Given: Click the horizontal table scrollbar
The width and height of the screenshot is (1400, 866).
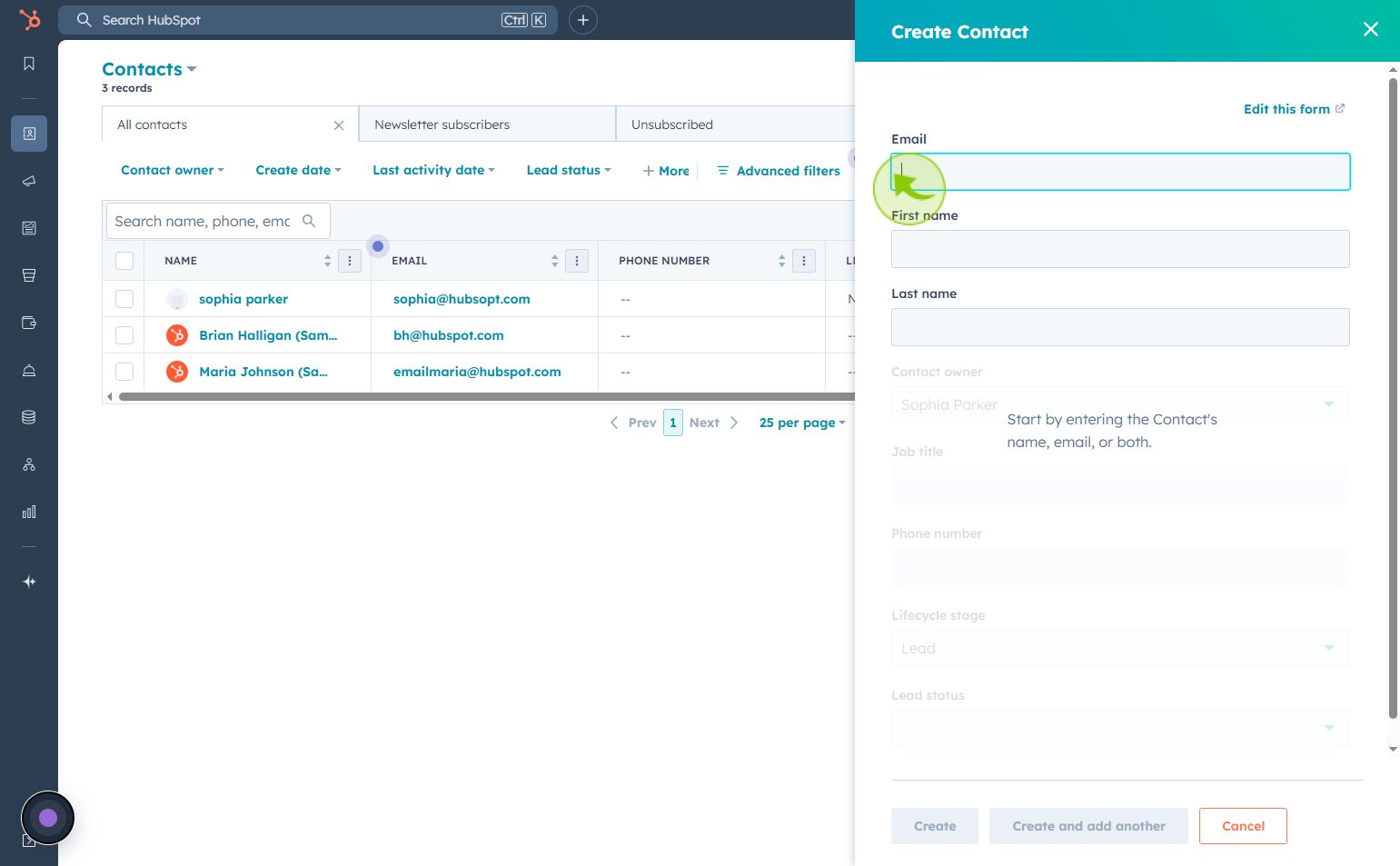Looking at the screenshot, I should (x=487, y=396).
